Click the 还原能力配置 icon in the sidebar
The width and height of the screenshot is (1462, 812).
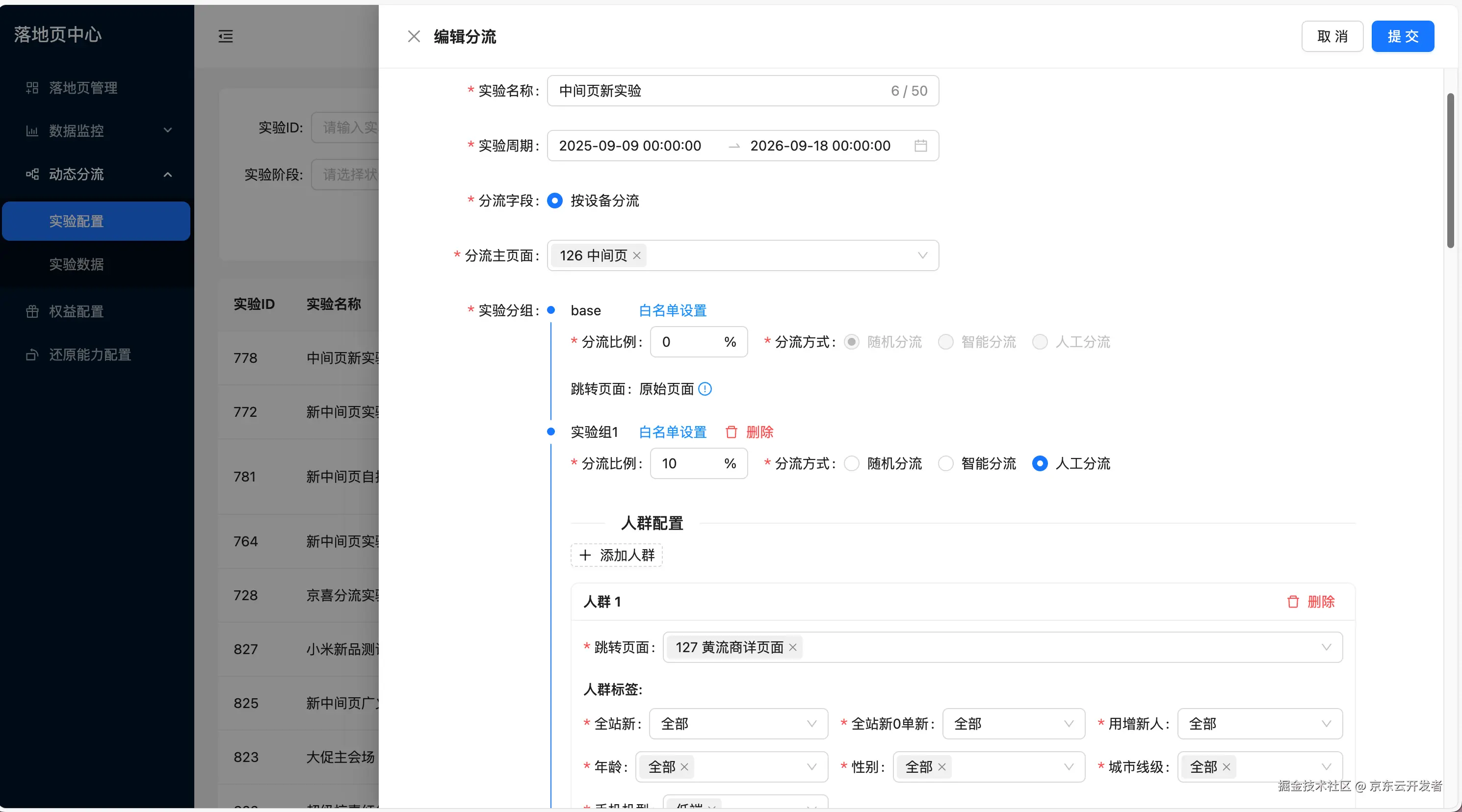[x=32, y=355]
